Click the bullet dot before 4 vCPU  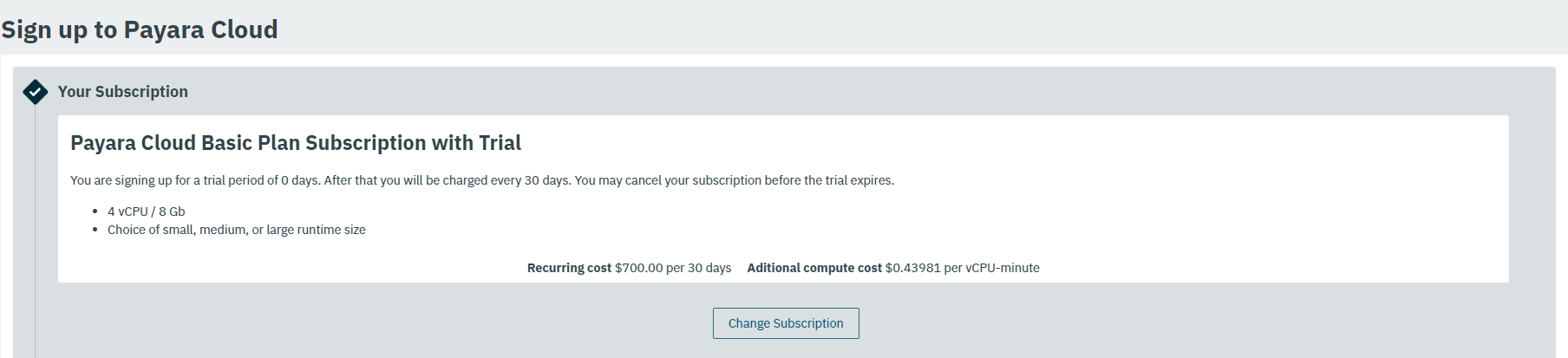point(95,212)
